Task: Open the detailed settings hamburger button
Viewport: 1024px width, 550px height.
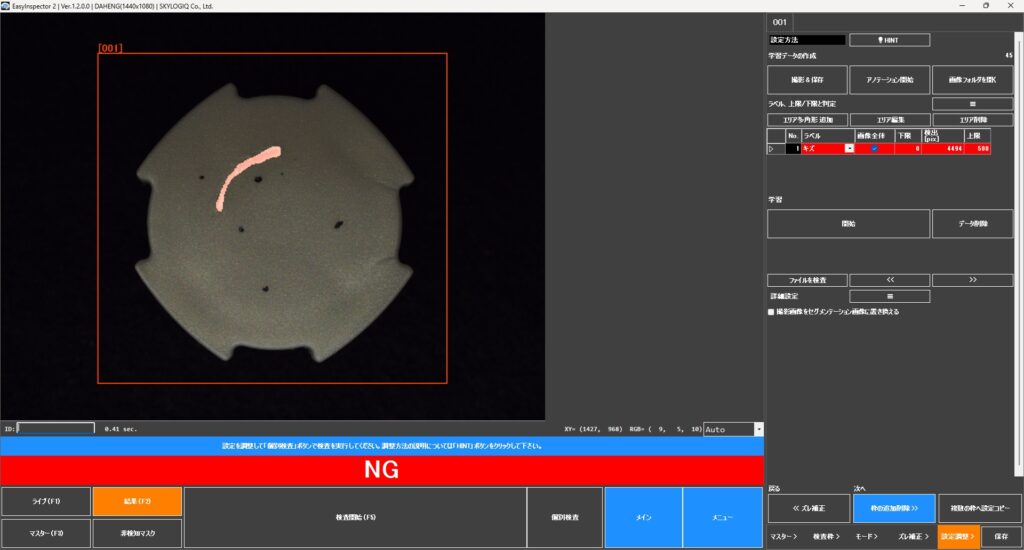Action: pos(889,296)
